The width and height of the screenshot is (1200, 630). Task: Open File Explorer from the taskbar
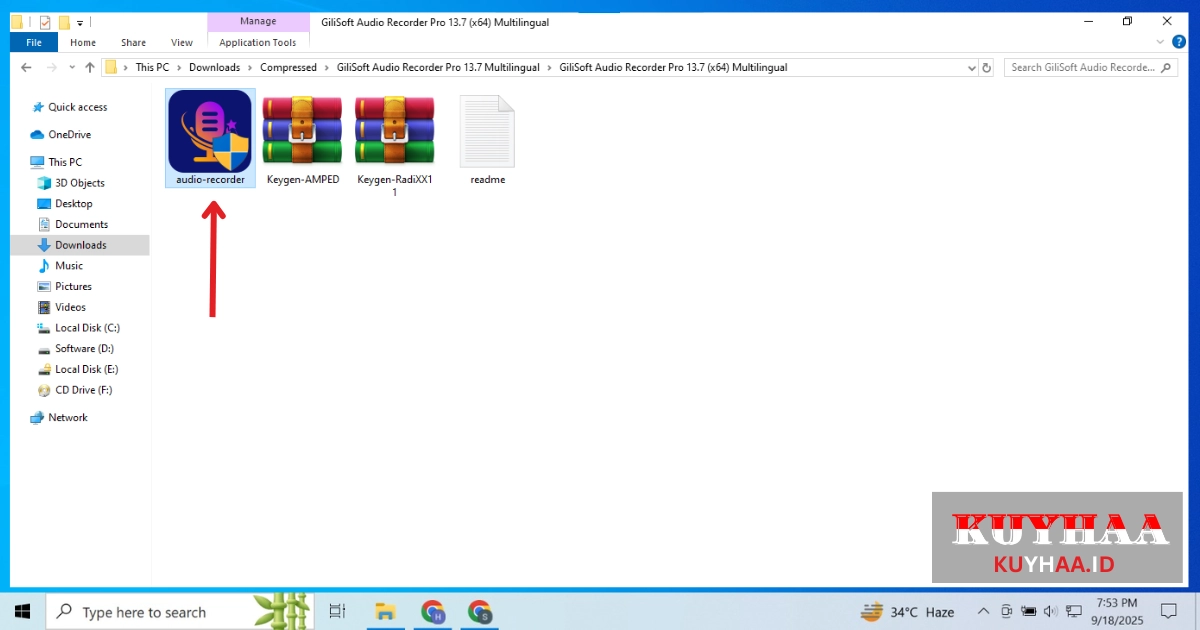pos(385,611)
